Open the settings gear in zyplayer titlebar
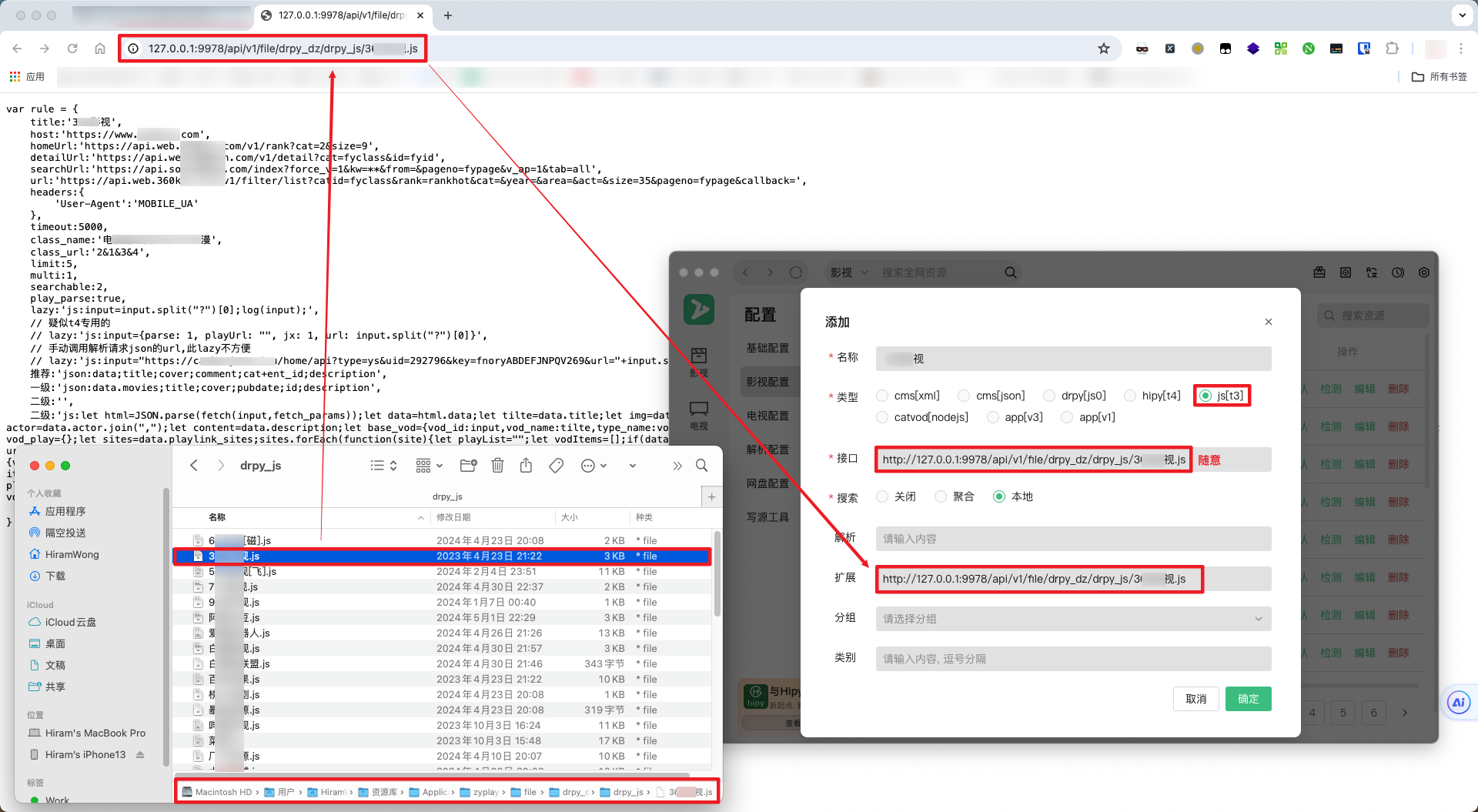Viewport: 1478px width, 812px height. click(x=1424, y=272)
